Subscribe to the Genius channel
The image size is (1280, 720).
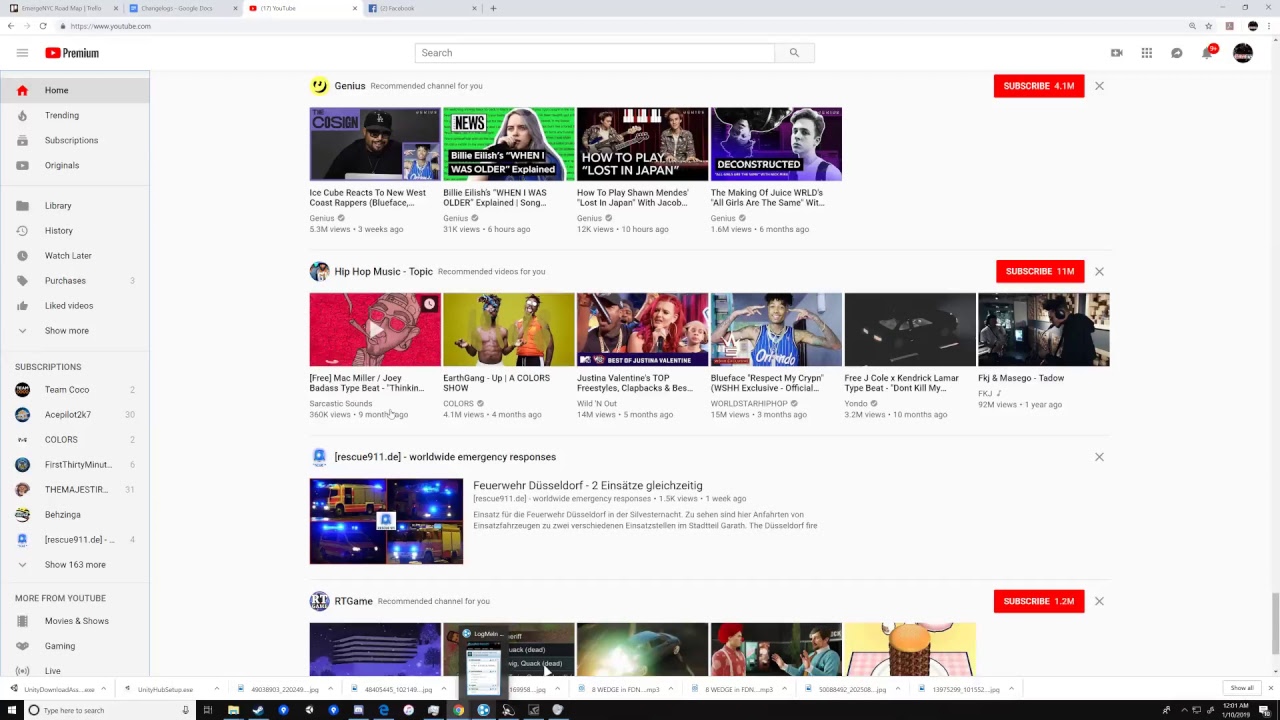point(1039,86)
